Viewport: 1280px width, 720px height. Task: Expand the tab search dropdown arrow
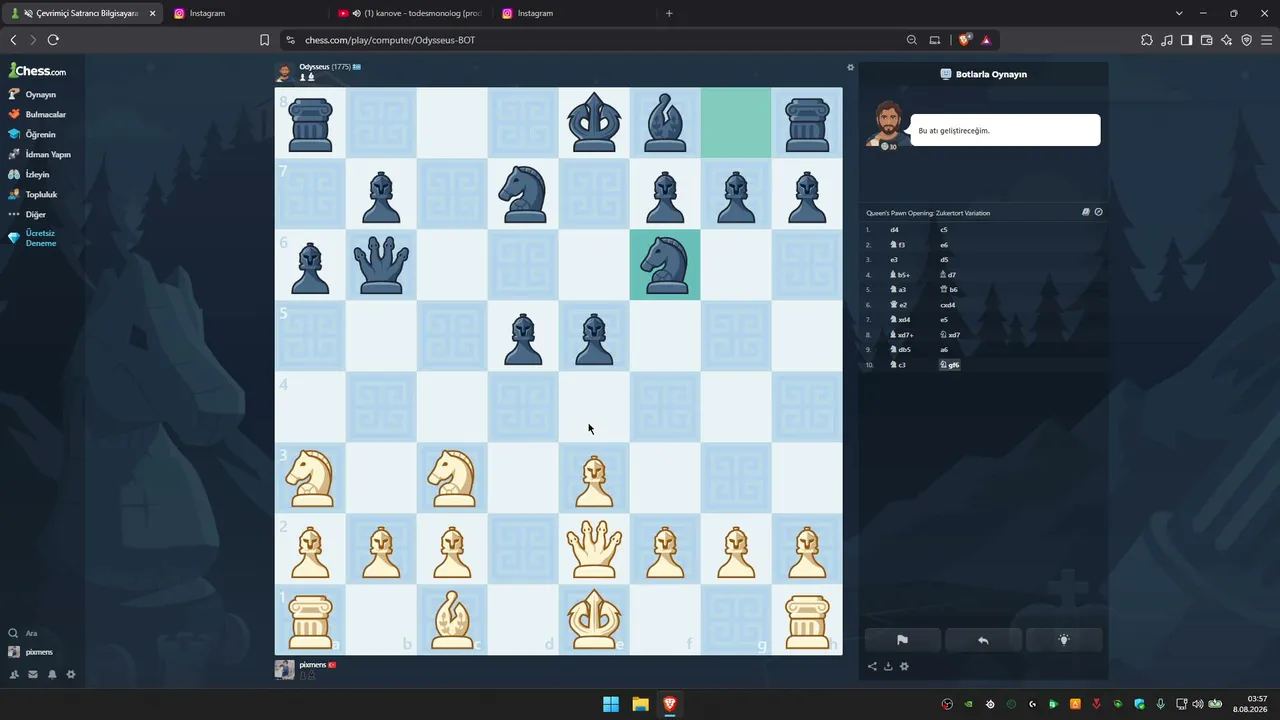1179,13
